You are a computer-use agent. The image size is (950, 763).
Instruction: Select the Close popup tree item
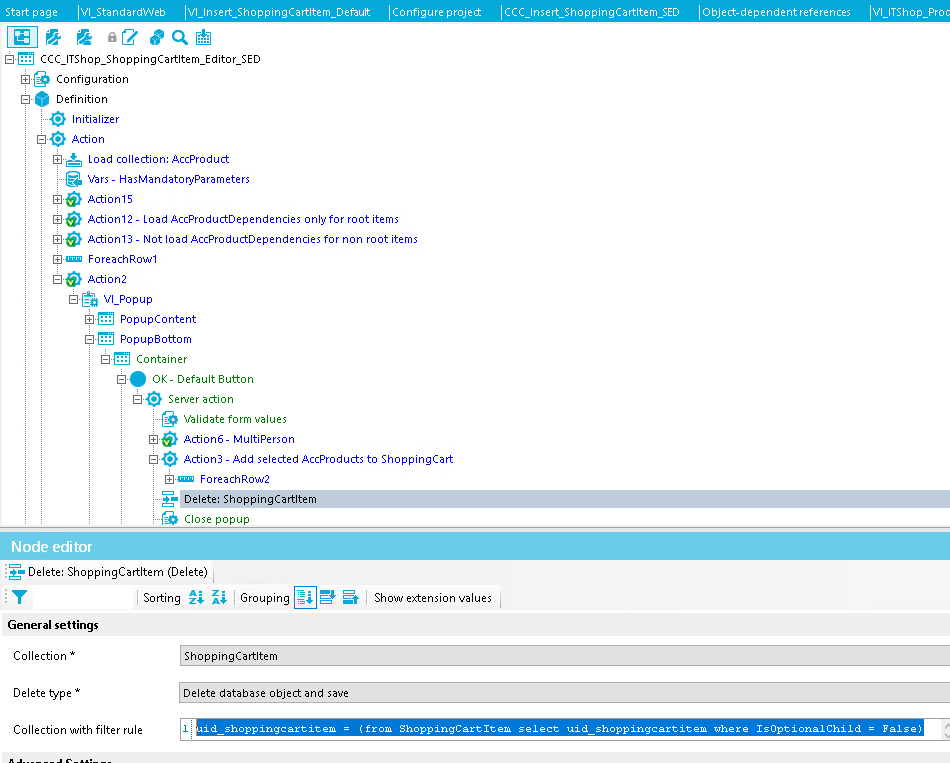pos(216,519)
